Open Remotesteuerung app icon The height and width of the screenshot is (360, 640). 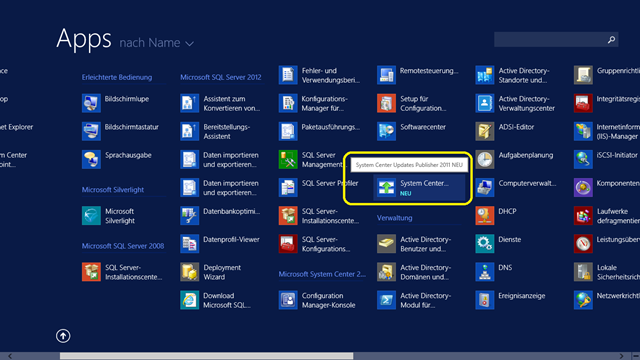[386, 75]
